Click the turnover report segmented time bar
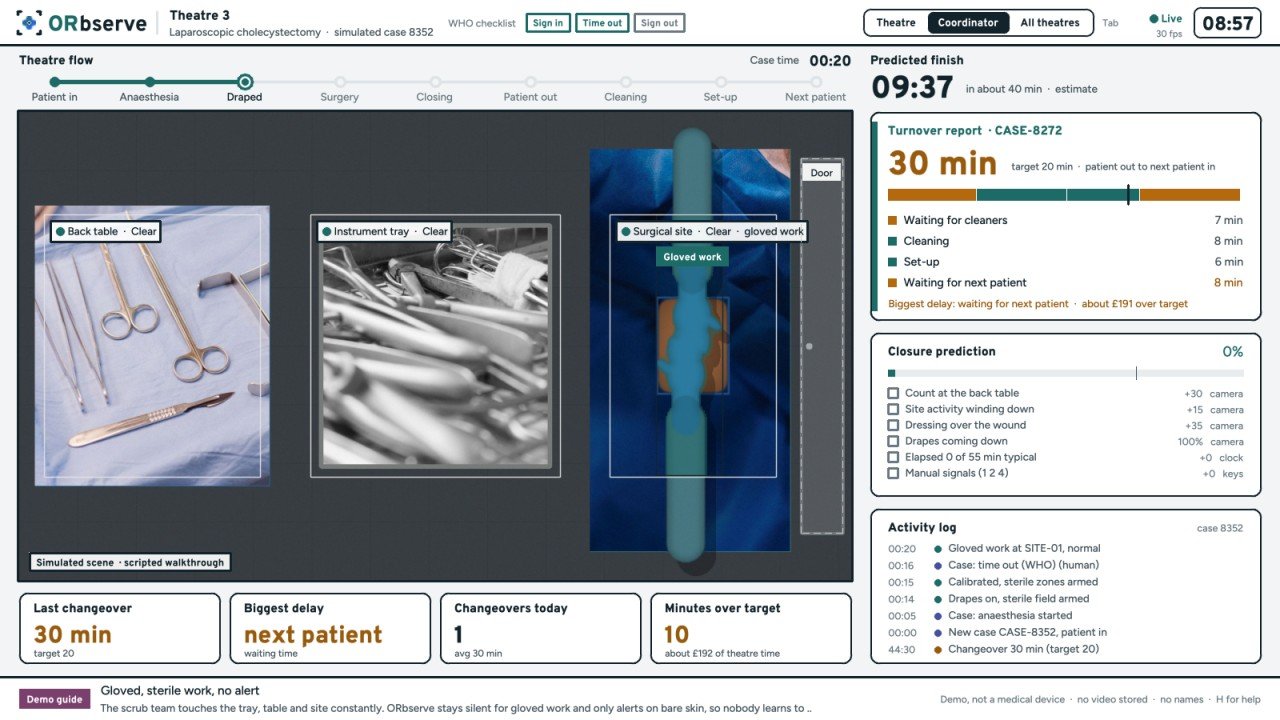 [x=1064, y=196]
